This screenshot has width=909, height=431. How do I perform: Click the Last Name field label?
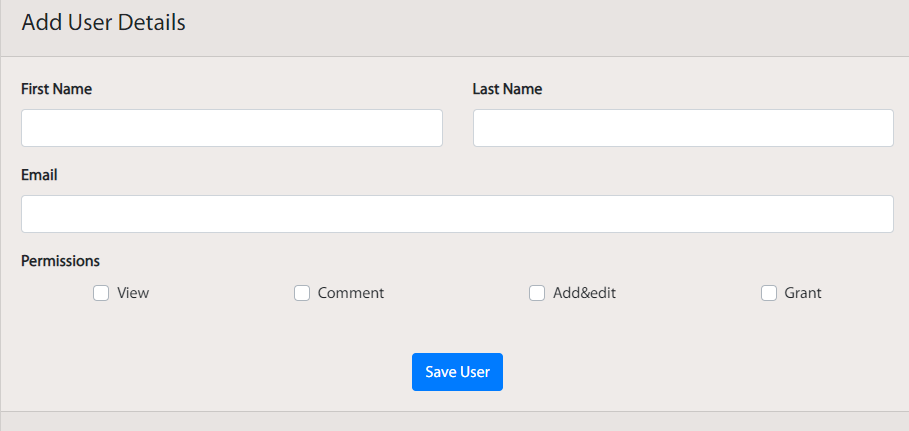point(507,89)
